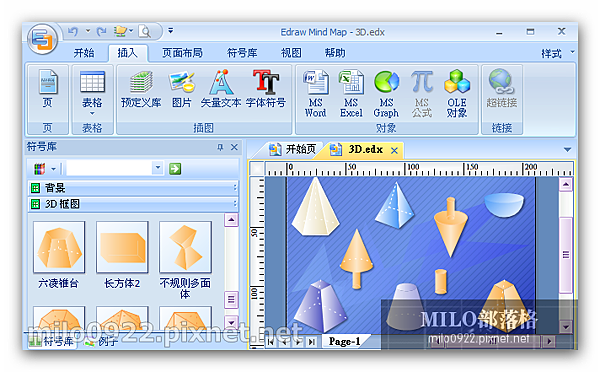Insert vector text 矢量文本
Image resolution: width=600 pixels, height=372 pixels.
pyautogui.click(x=221, y=89)
